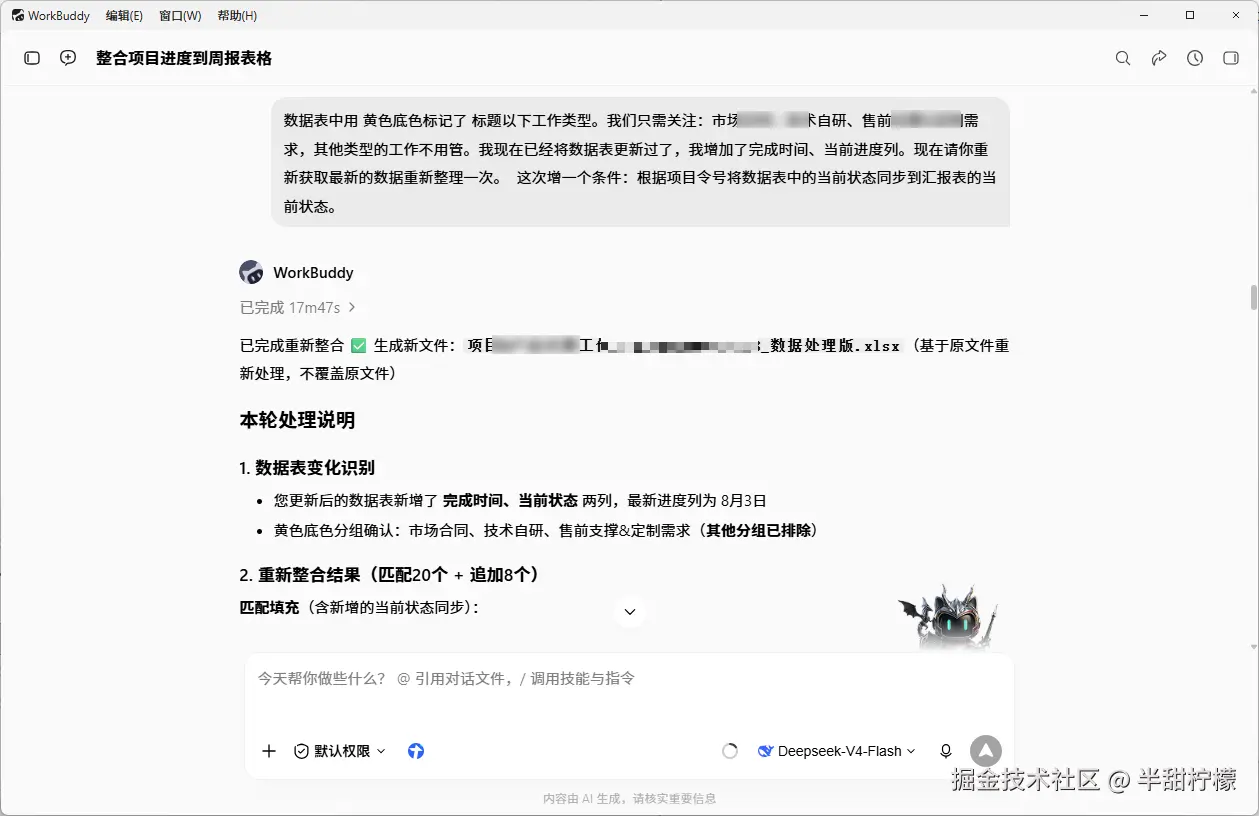
Task: Activate the microphone voice input icon
Action: 946,751
